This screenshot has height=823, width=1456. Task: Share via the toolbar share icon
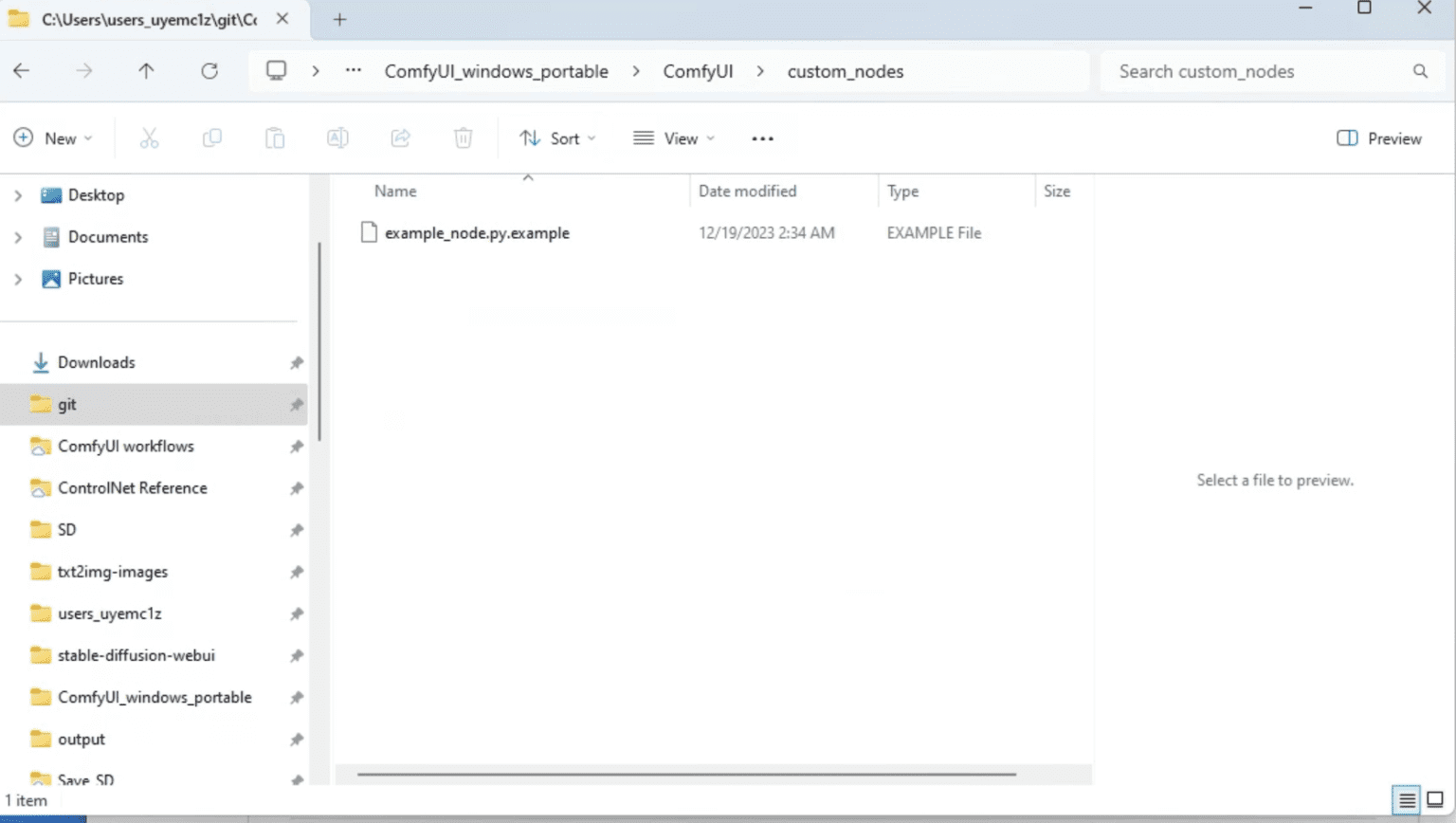click(x=400, y=138)
